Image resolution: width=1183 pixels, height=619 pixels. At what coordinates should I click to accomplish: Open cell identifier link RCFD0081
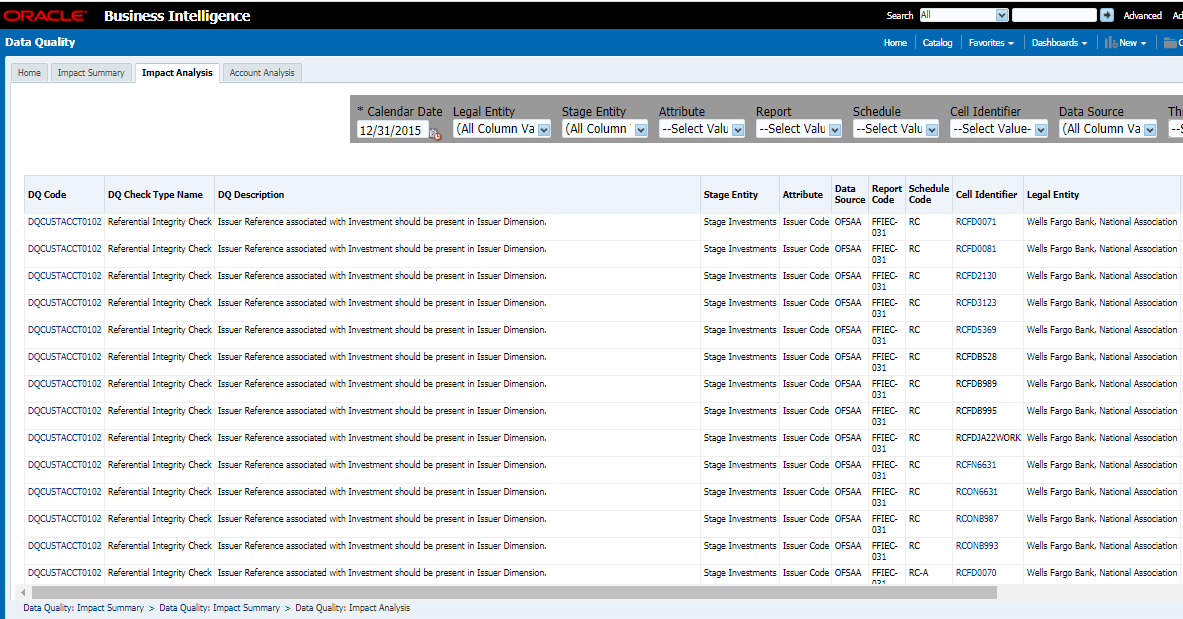click(976, 249)
